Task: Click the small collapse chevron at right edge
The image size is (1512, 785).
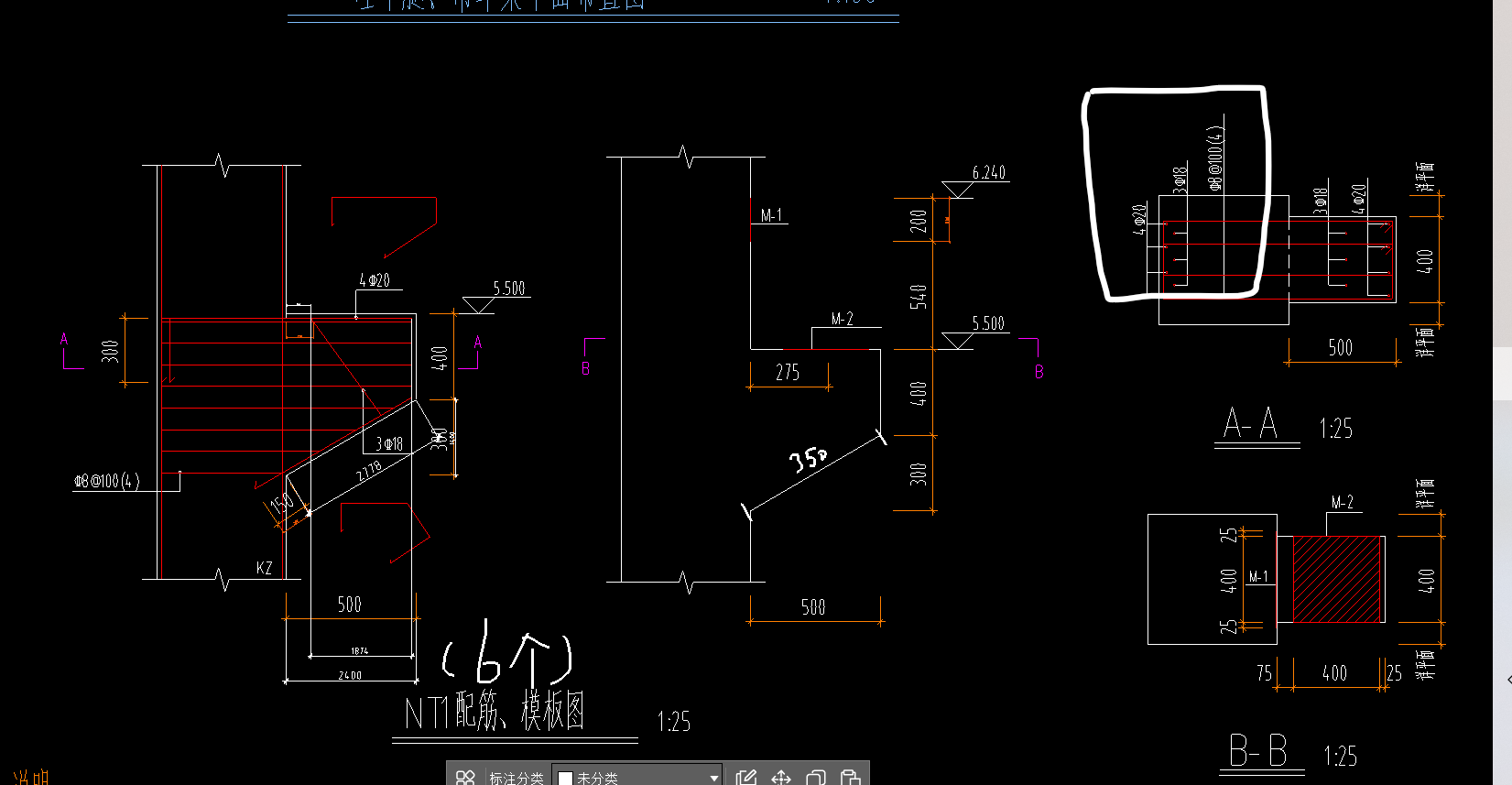Action: [x=1508, y=680]
